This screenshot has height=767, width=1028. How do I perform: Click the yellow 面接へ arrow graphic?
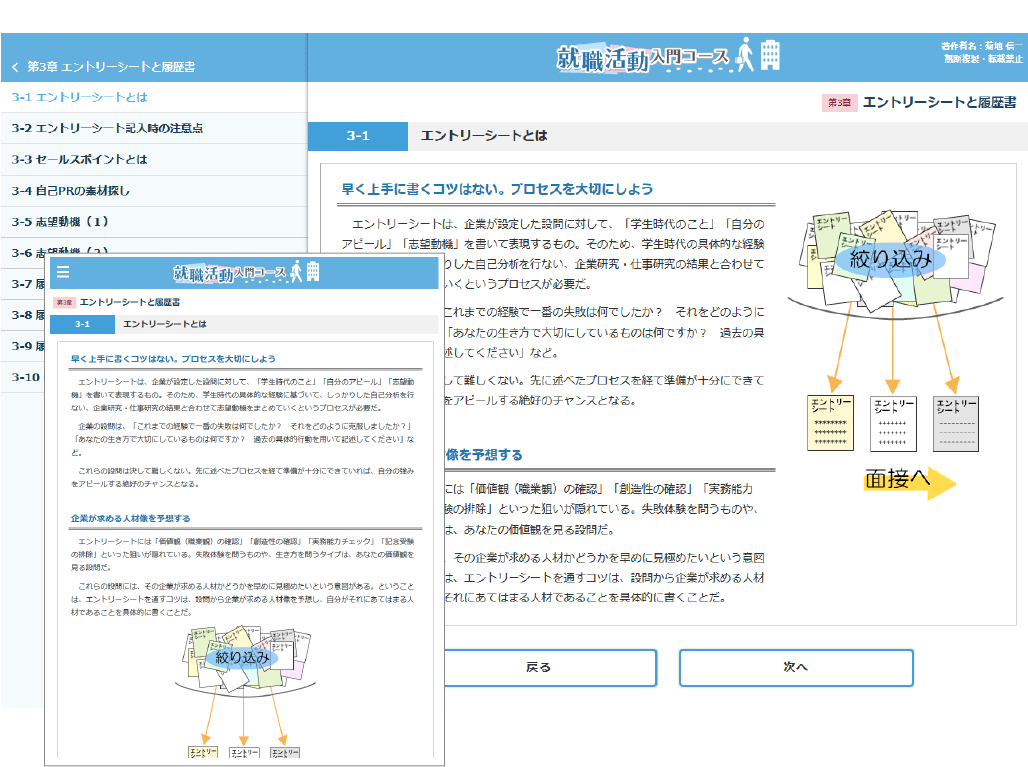910,480
